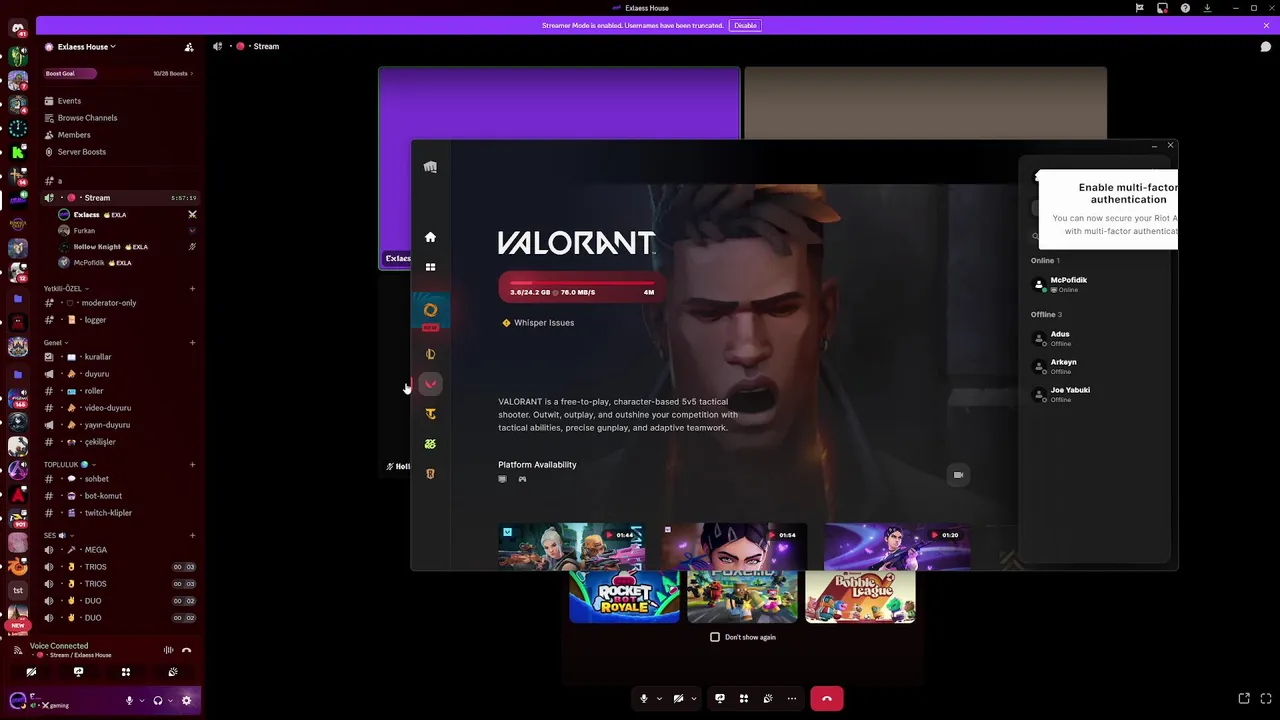This screenshot has height=720, width=1280.
Task: Select Legends of Runeterra icon in Riot sidebar
Action: point(430,474)
